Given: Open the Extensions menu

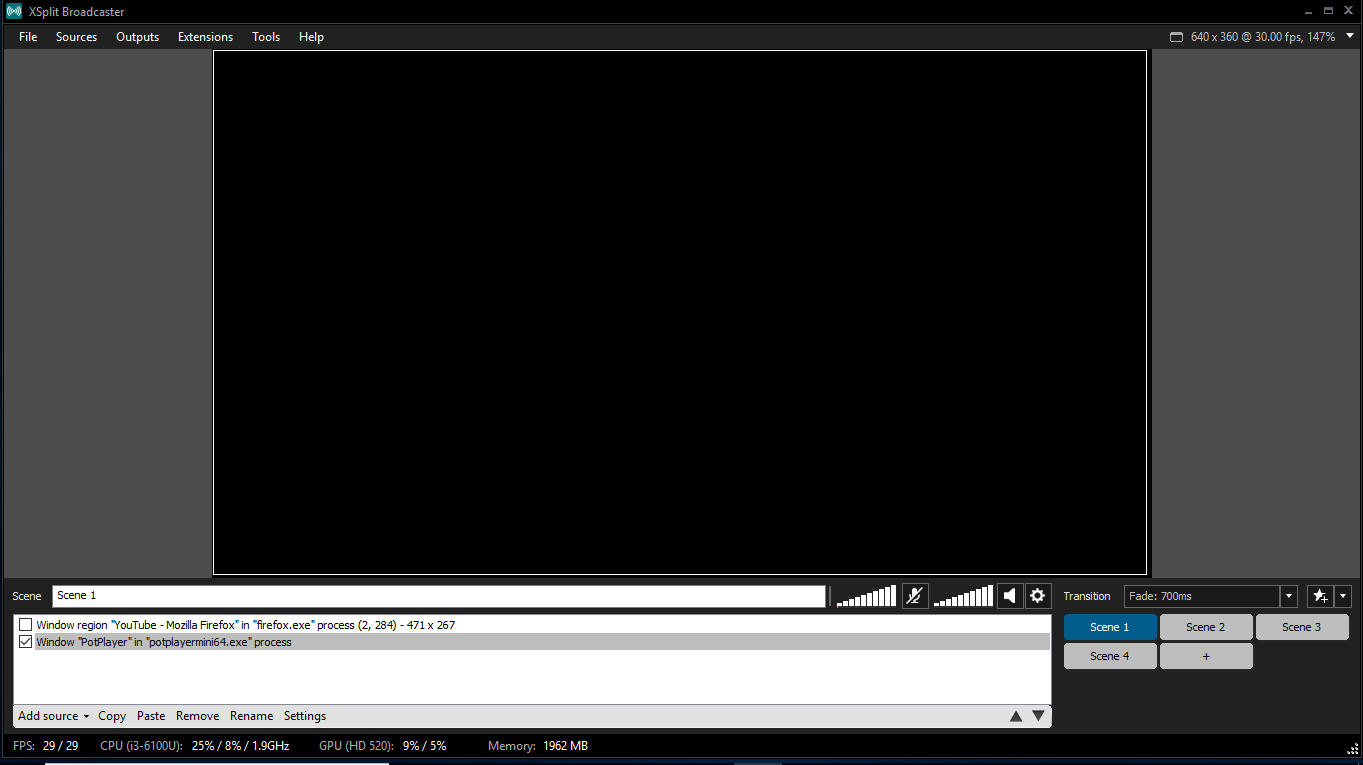Looking at the screenshot, I should (x=205, y=37).
